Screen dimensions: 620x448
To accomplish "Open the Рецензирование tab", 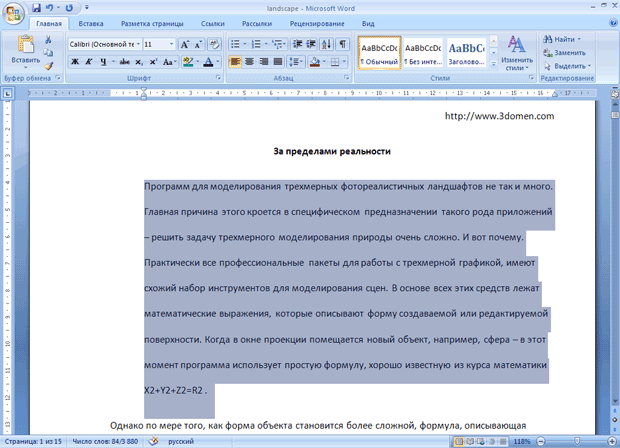I will [317, 24].
